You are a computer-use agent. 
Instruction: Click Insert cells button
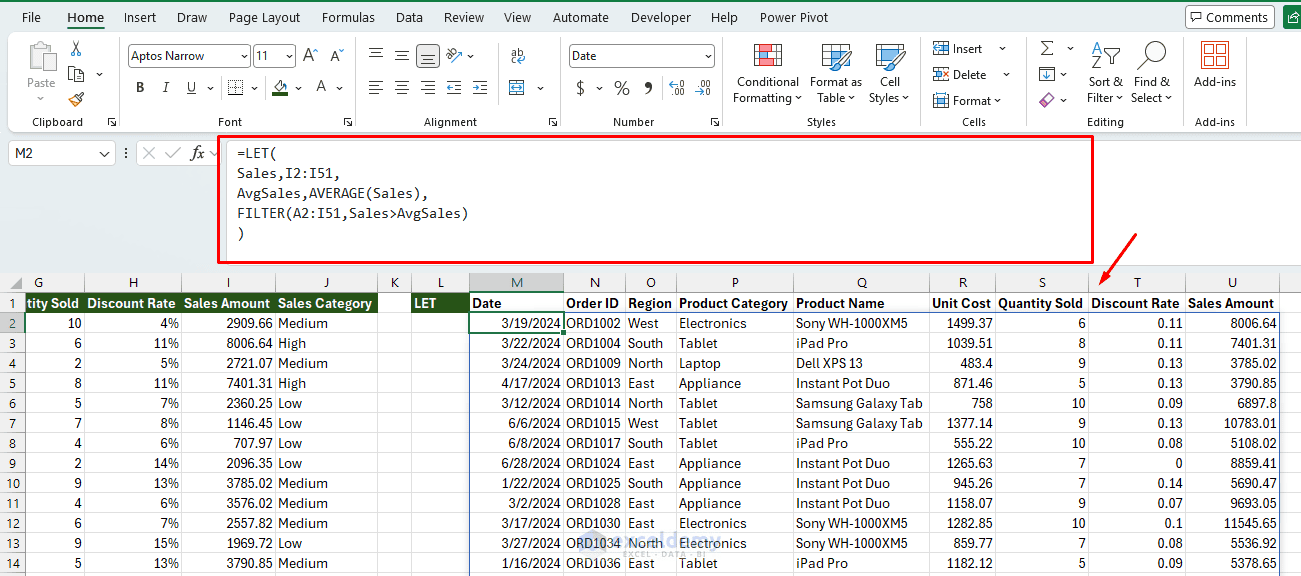click(x=958, y=49)
